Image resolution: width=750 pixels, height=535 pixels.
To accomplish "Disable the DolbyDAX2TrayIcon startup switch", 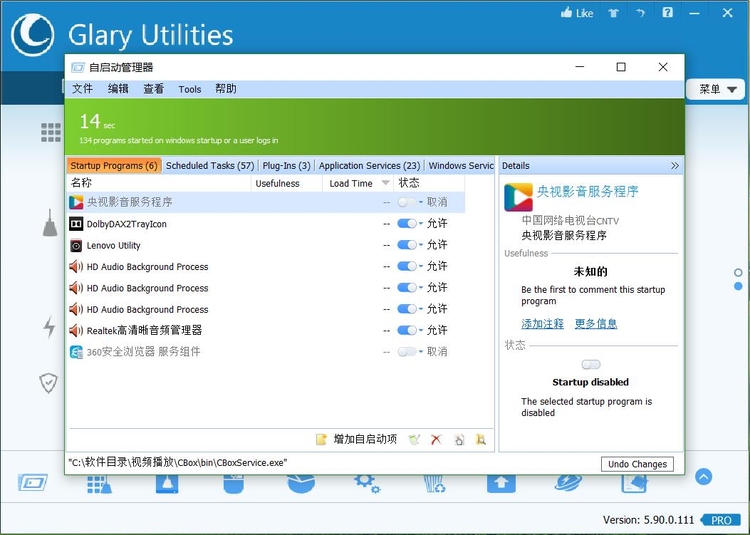I will click(407, 223).
